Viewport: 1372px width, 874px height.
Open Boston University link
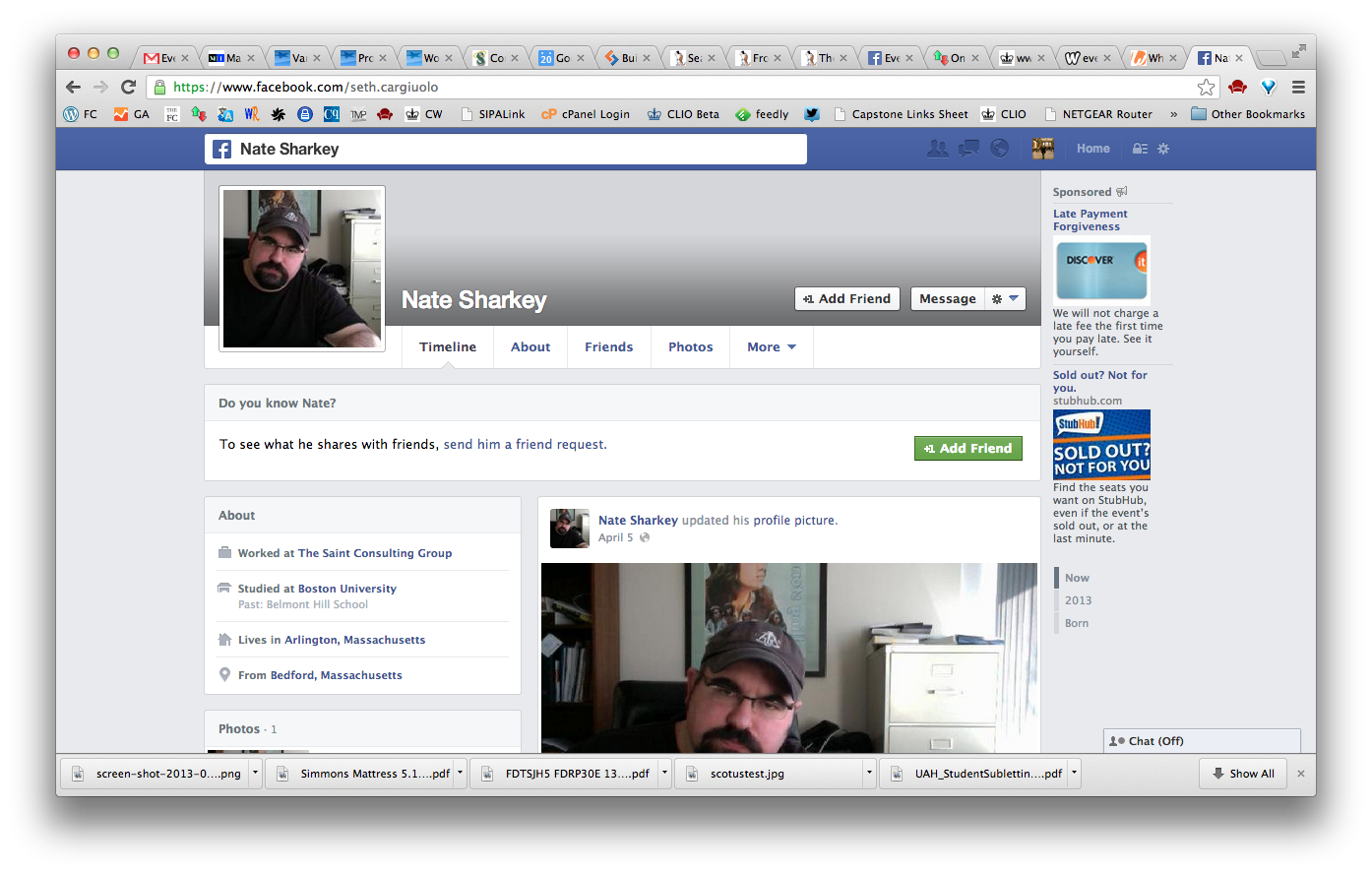[347, 589]
